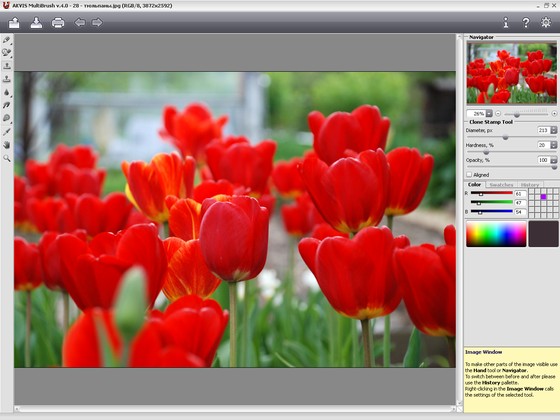Image resolution: width=560 pixels, height=420 pixels.
Task: Pick a color from the rainbow spectrum box
Action: point(496,234)
